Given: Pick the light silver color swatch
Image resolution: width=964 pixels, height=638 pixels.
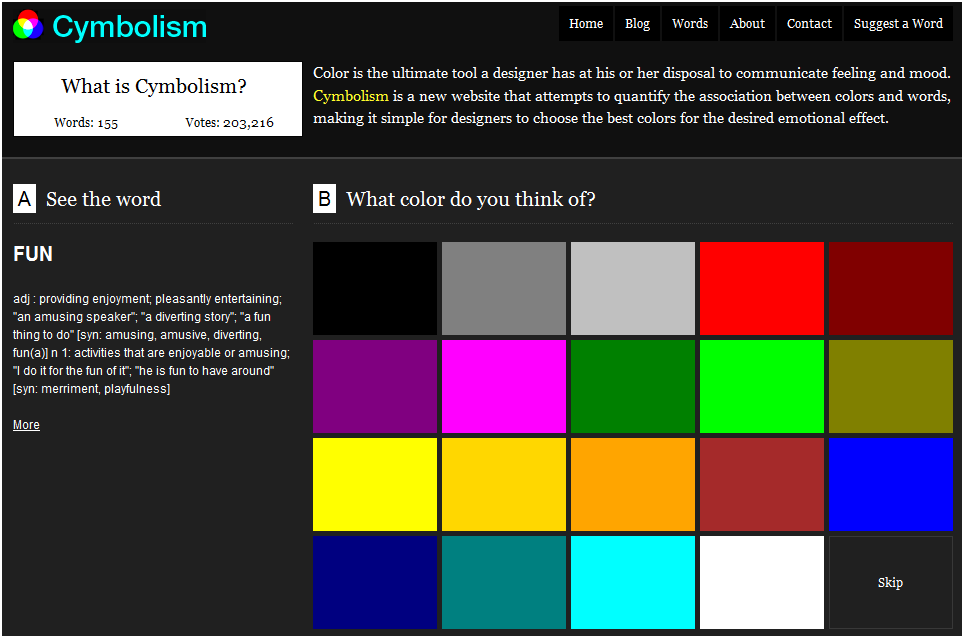Looking at the screenshot, I should click(x=633, y=288).
